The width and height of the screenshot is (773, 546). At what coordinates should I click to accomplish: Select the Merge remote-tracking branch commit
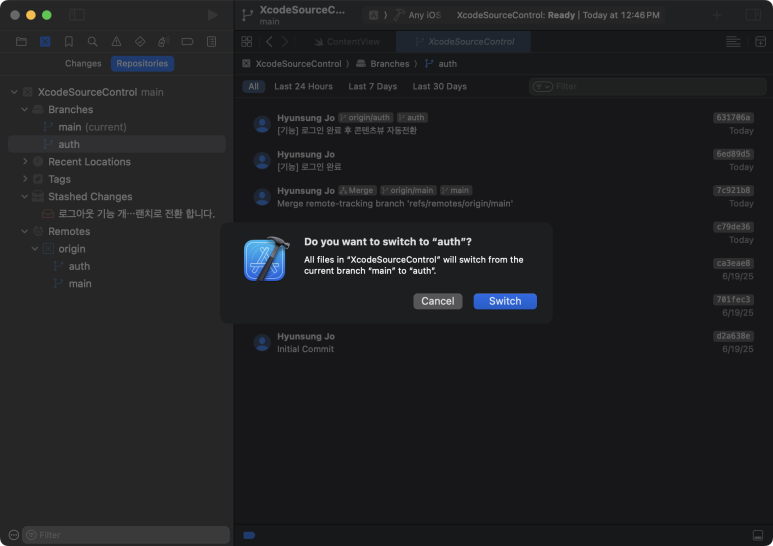point(503,197)
